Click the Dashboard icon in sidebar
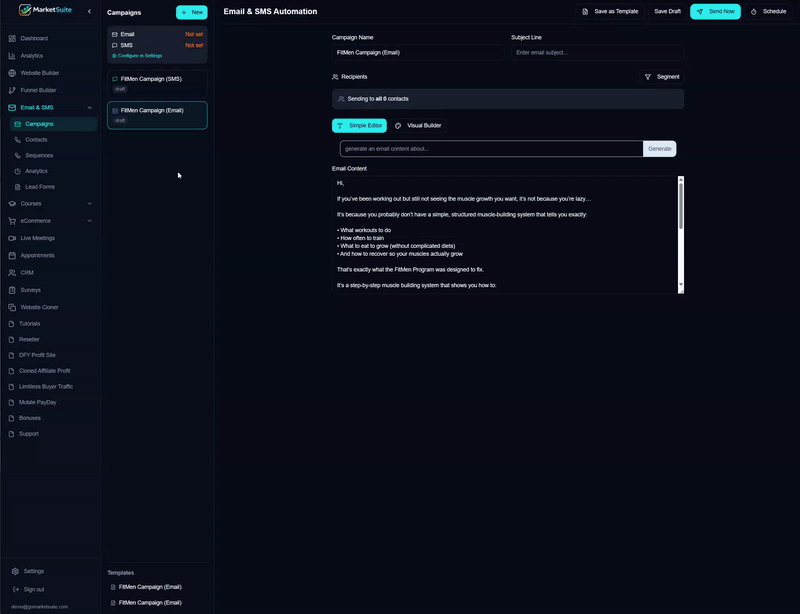800x614 pixels. pyautogui.click(x=12, y=38)
